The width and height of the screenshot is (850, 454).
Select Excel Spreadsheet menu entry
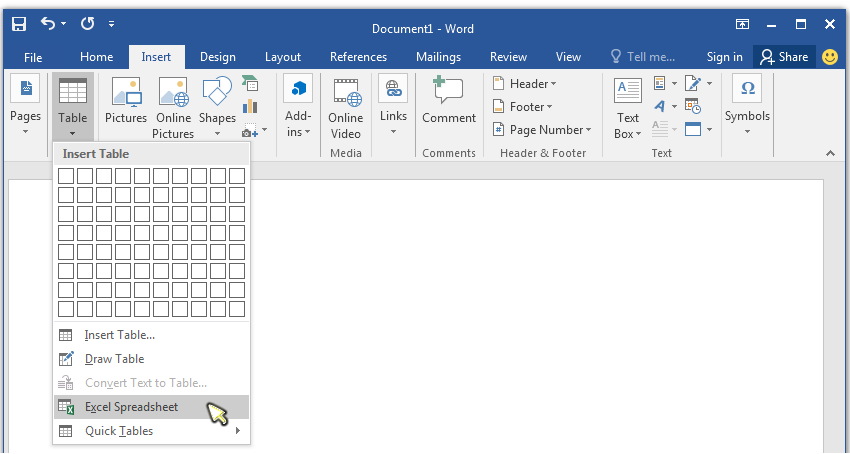[152, 407]
